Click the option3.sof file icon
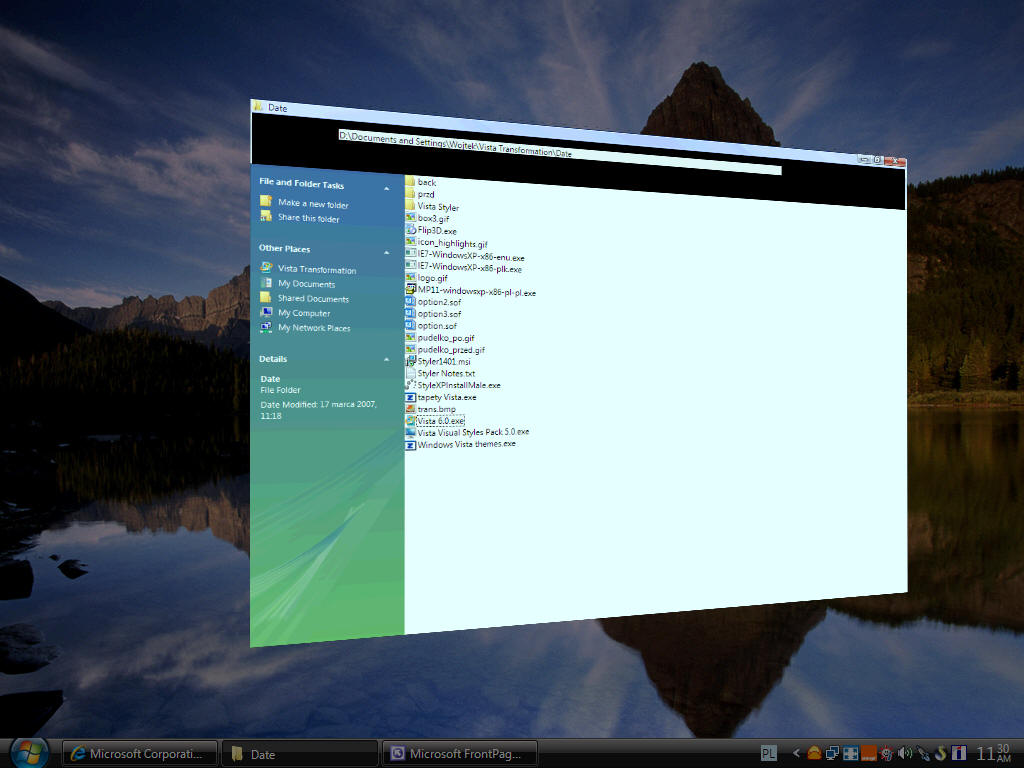The height and width of the screenshot is (768, 1024). click(x=410, y=313)
